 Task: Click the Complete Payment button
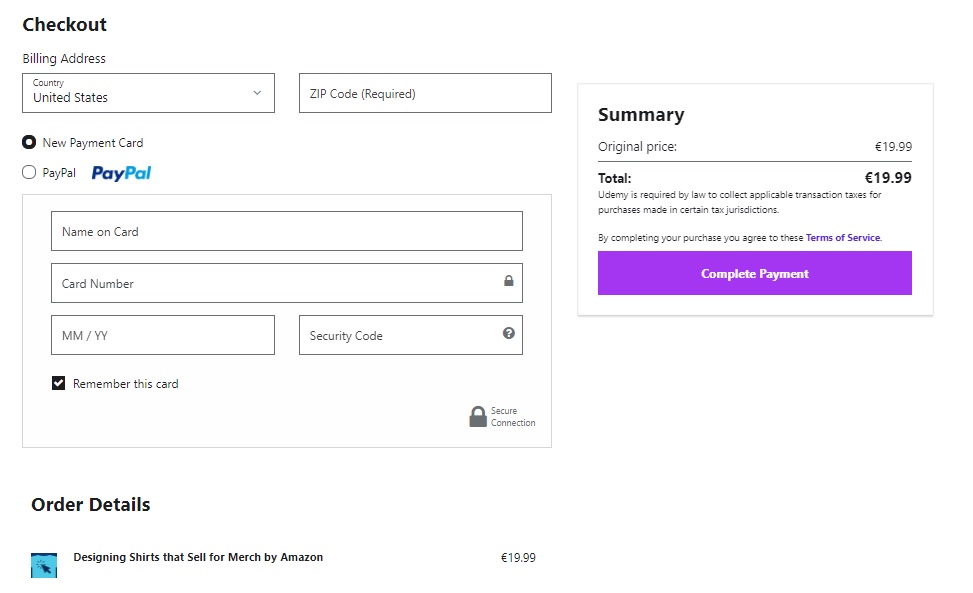[x=754, y=273]
